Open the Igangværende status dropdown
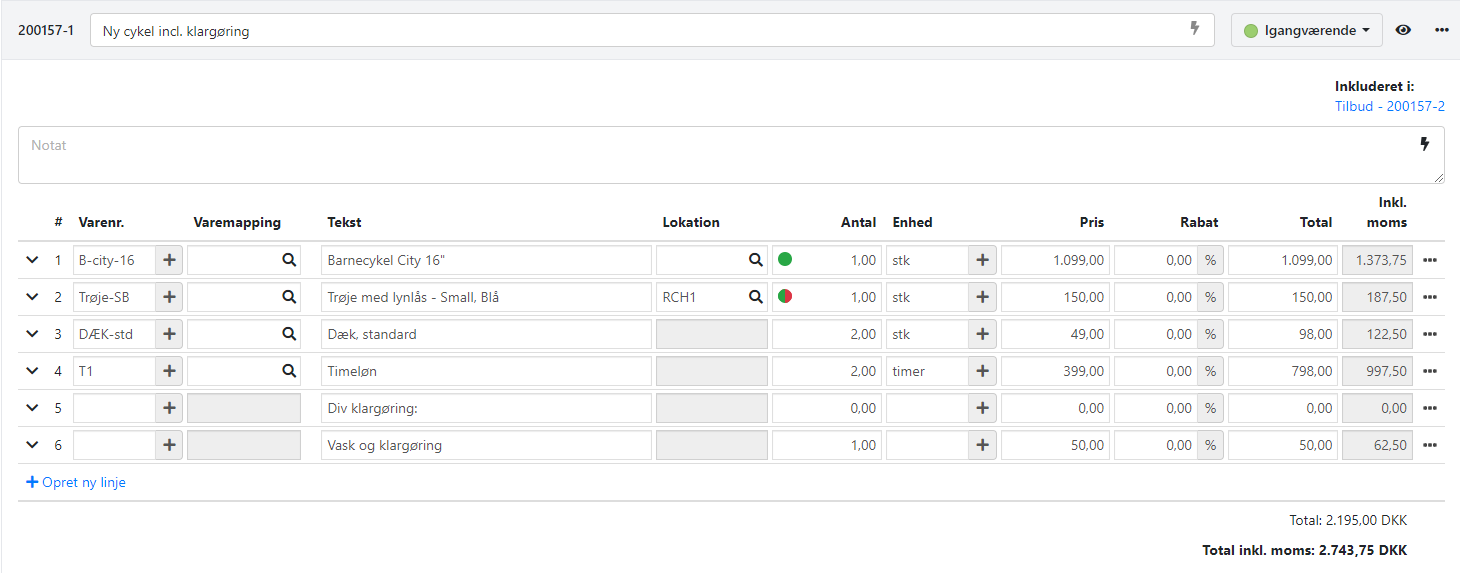The width and height of the screenshot is (1460, 573). click(1306, 30)
